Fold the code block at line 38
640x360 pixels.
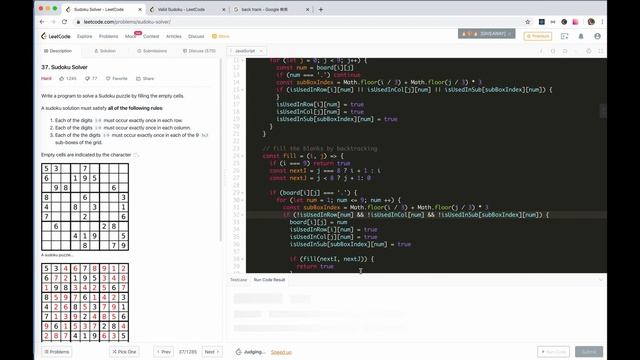(242, 259)
